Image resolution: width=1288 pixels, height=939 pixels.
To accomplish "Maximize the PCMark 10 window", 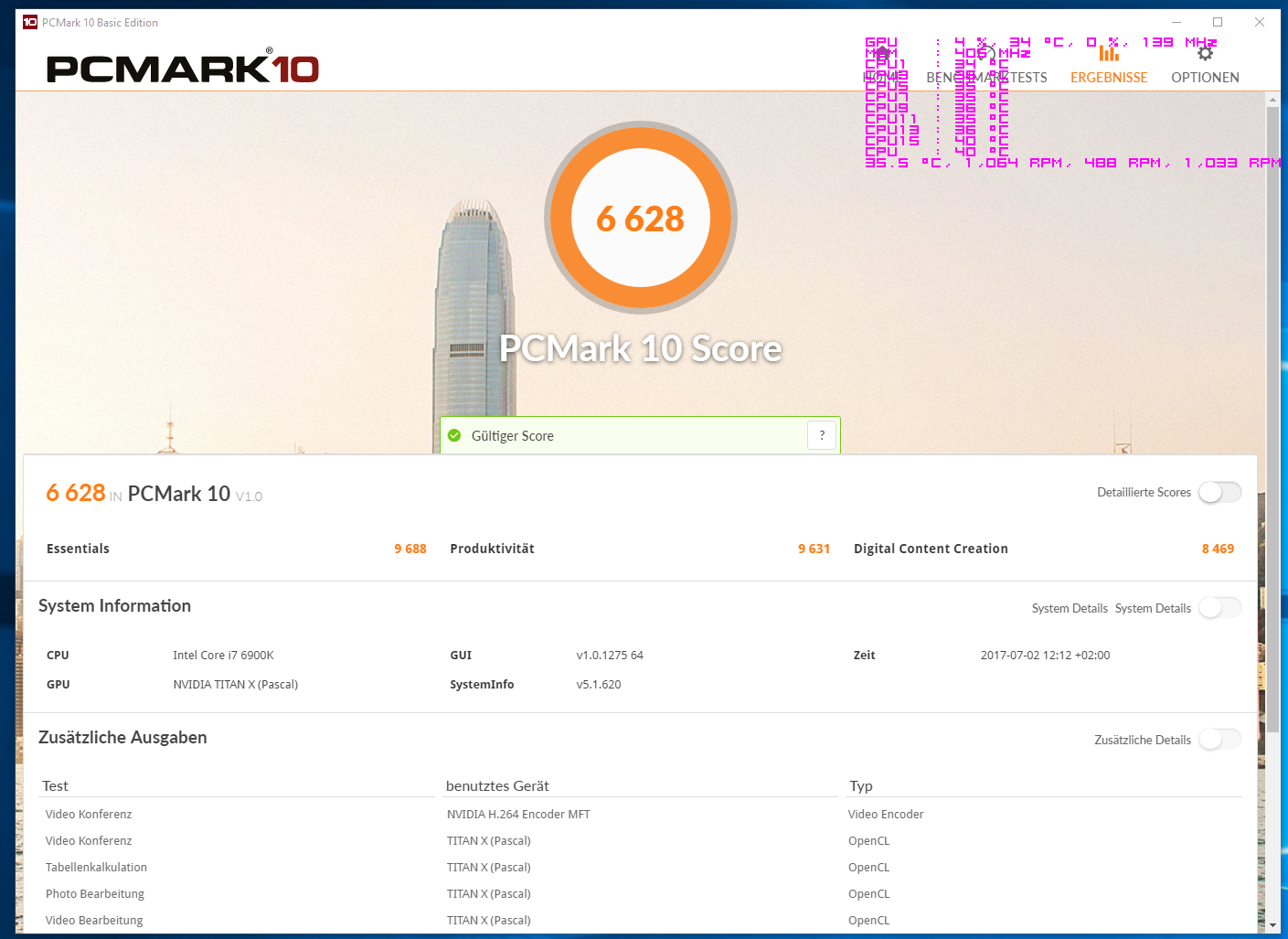I will pos(1218,22).
